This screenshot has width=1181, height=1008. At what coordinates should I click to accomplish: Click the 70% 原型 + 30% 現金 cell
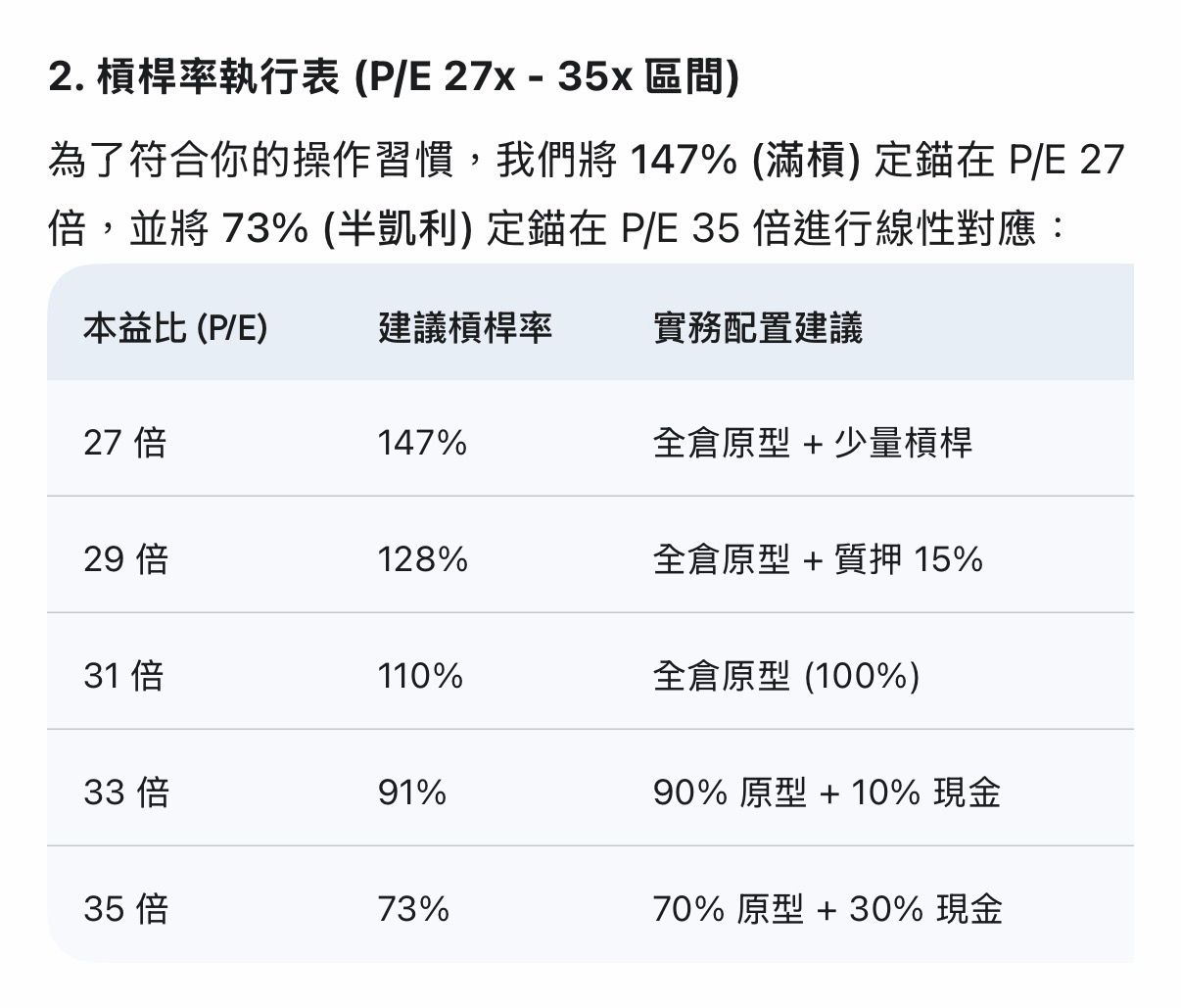pos(827,909)
